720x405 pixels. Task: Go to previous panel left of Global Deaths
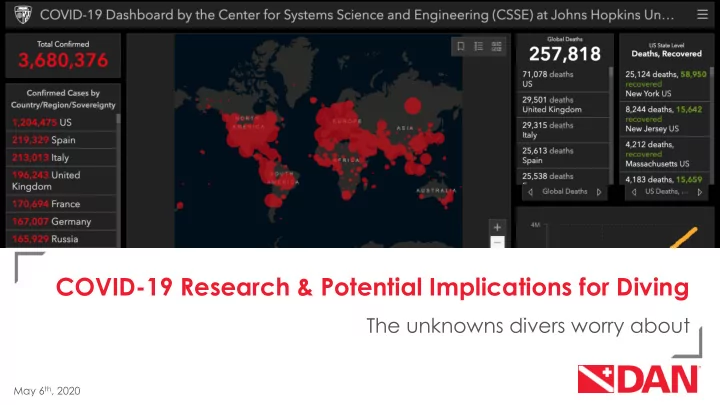(530, 192)
